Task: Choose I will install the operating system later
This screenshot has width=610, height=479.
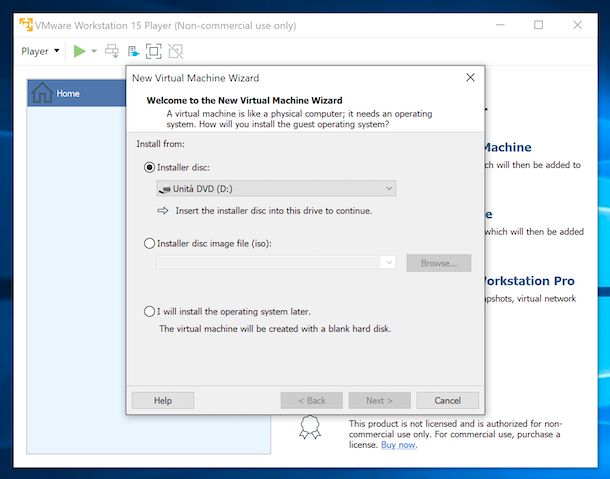Action: coord(149,311)
